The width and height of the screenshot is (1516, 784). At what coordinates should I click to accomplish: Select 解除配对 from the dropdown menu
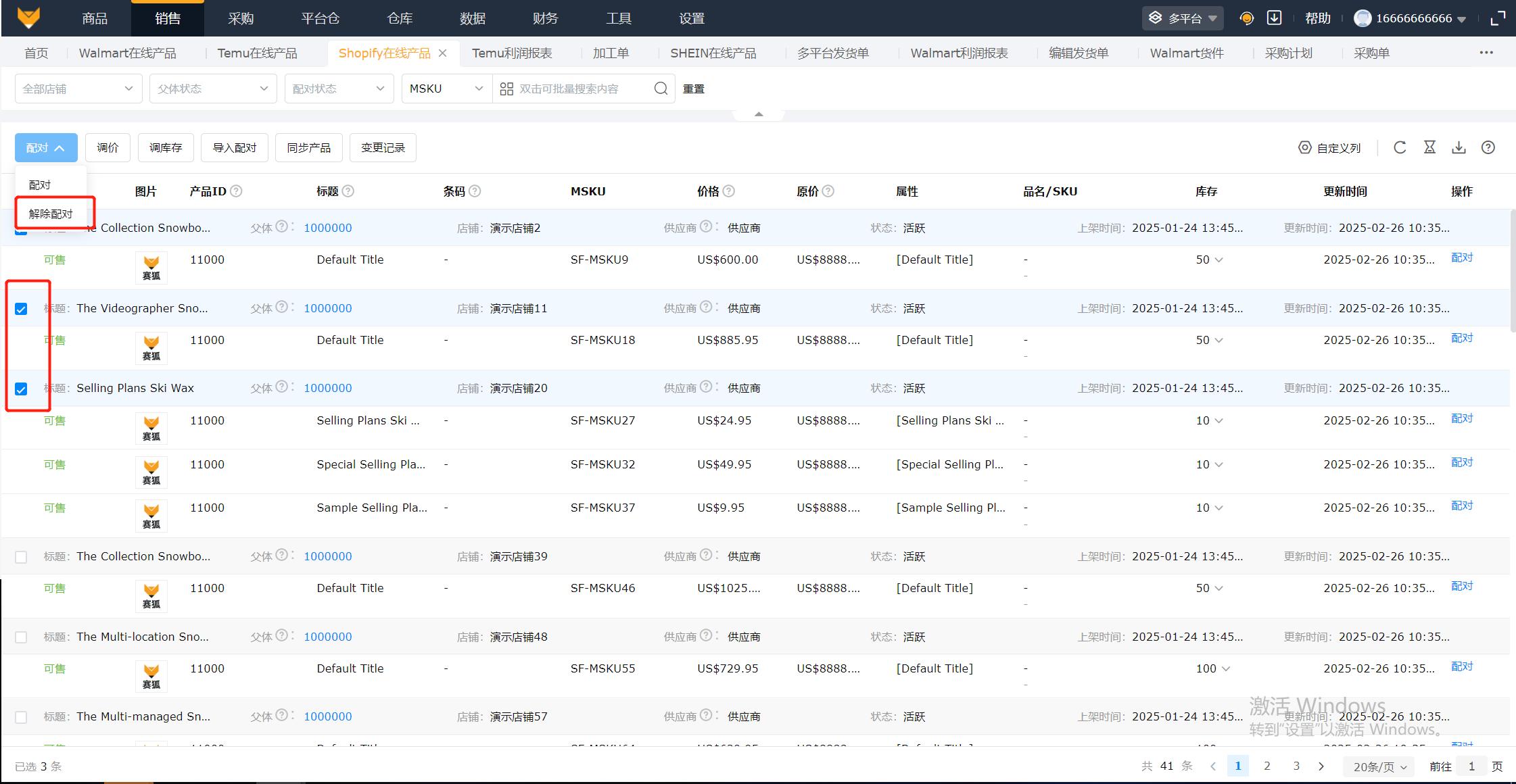pos(51,214)
